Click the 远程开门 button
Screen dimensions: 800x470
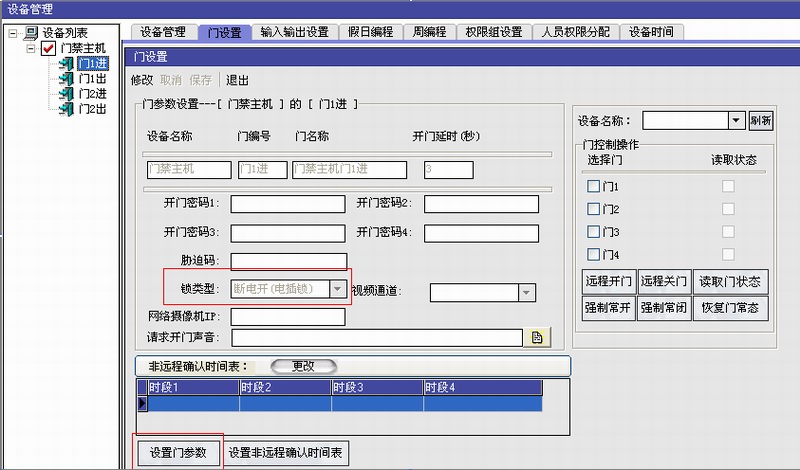[607, 281]
